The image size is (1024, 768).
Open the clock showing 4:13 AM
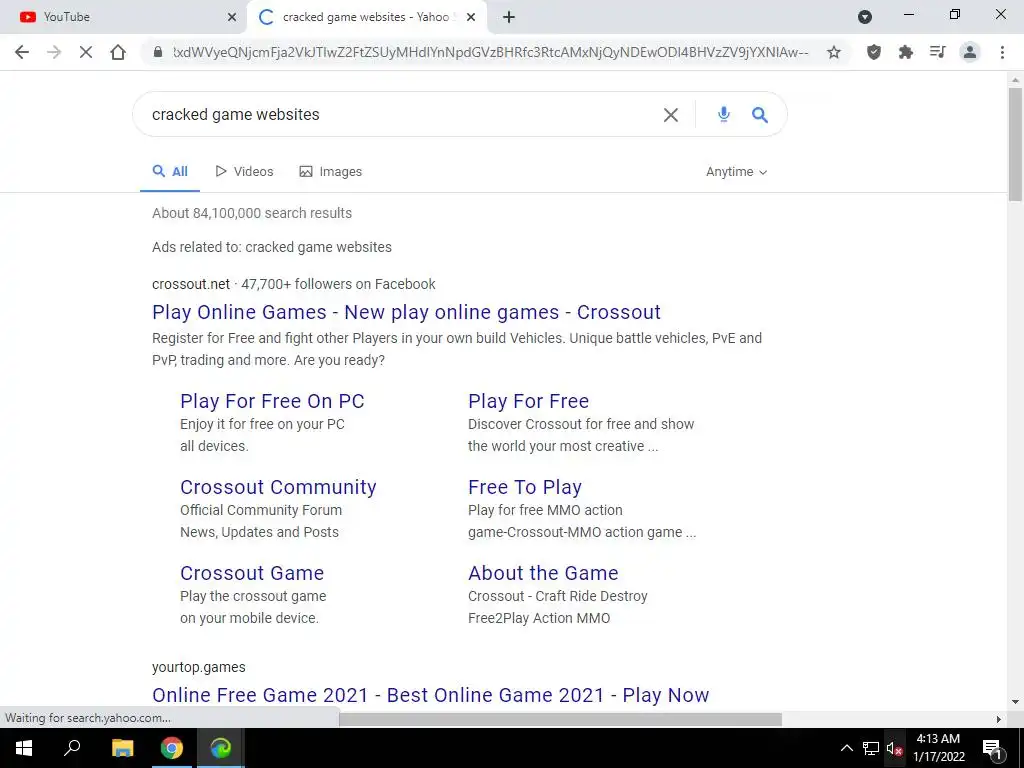tap(938, 748)
